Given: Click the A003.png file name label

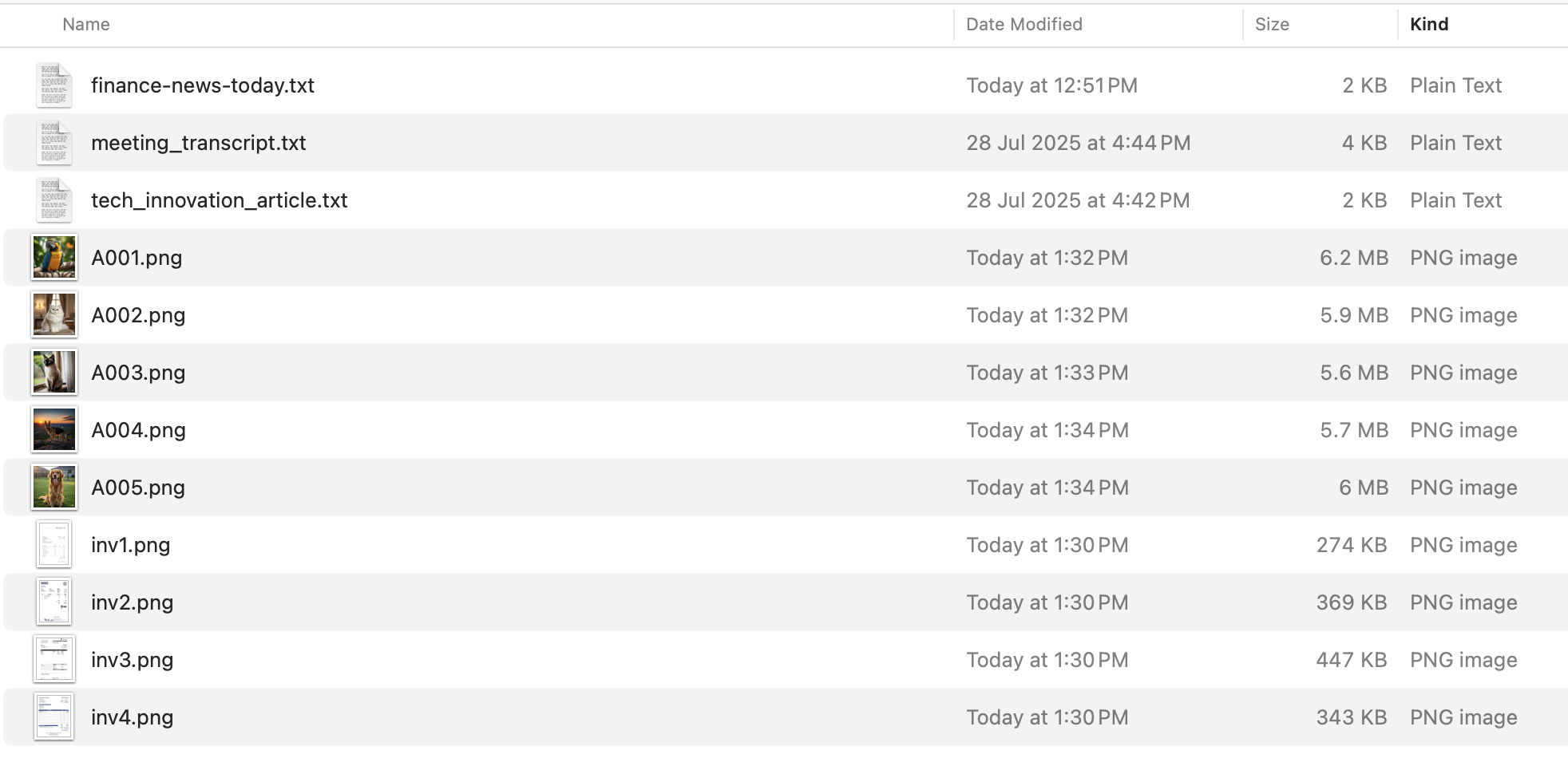Looking at the screenshot, I should point(138,373).
